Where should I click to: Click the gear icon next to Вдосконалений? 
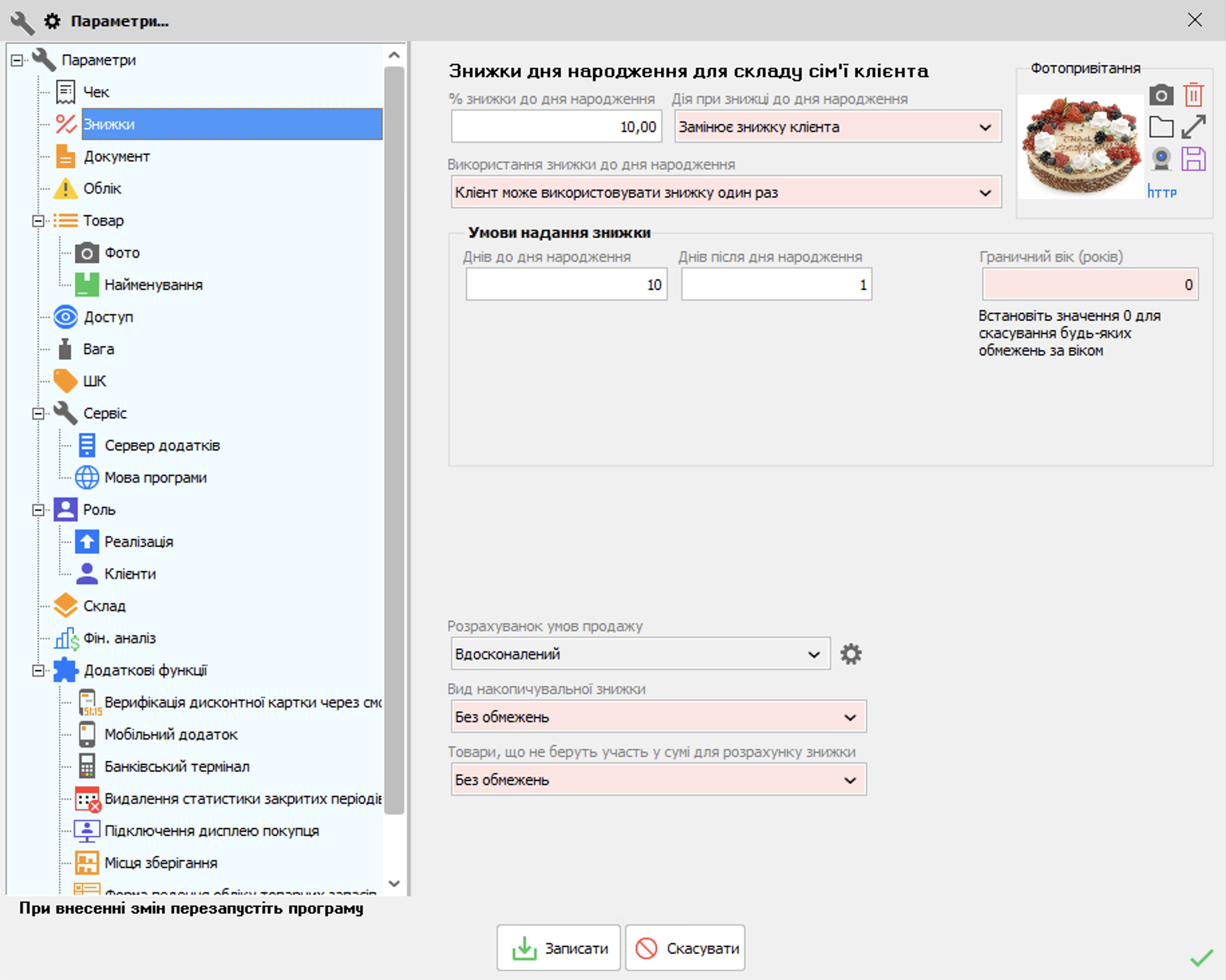(851, 654)
